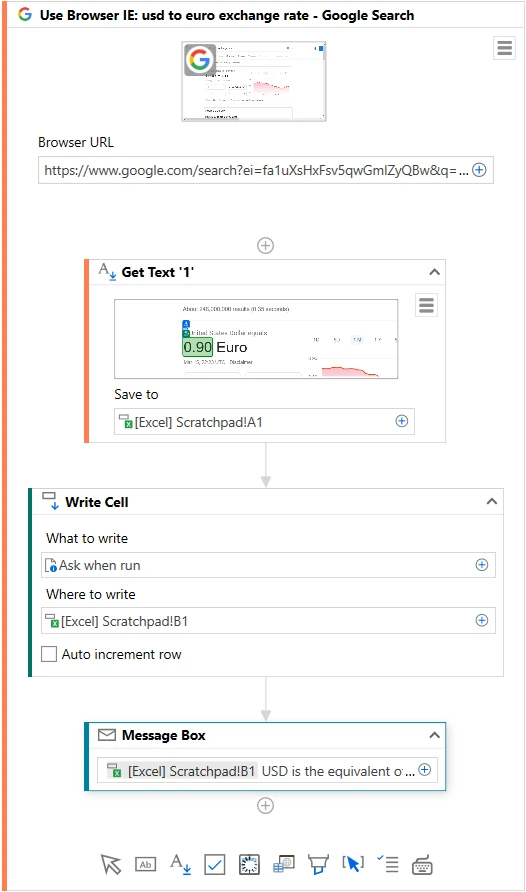Click plus button beside Ask when run

pyautogui.click(x=482, y=565)
